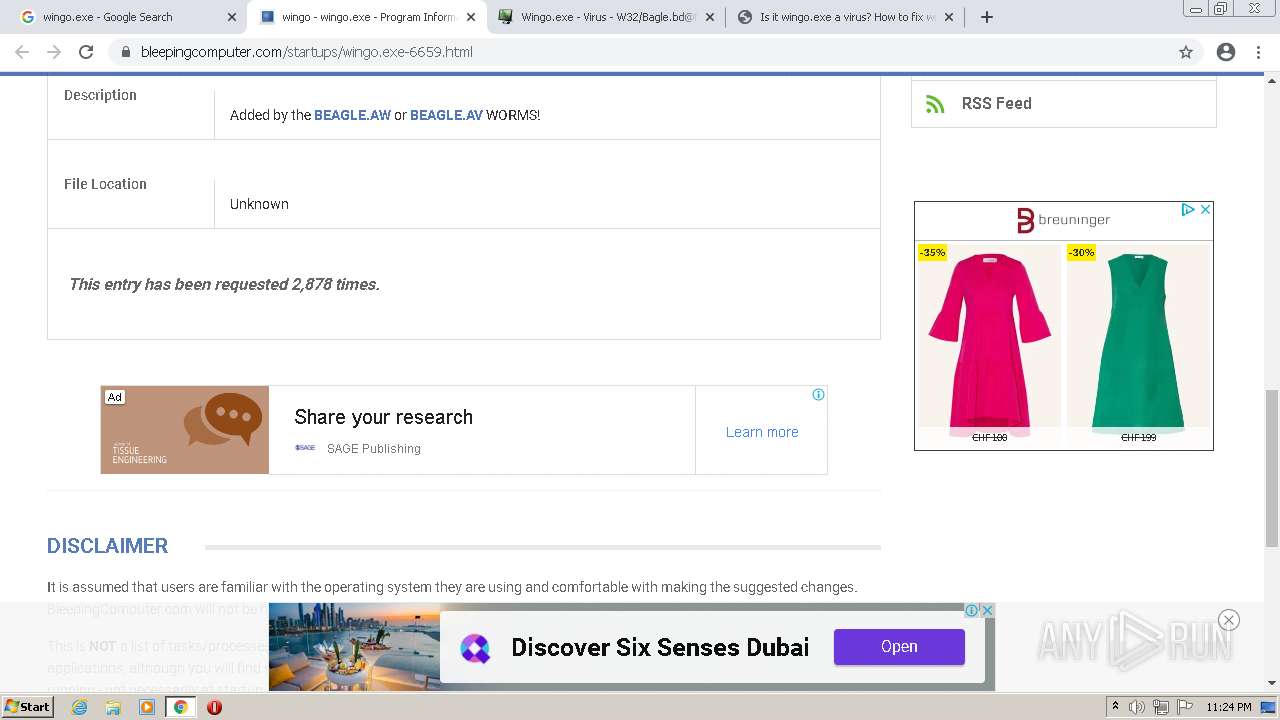Select the wingo.exe Program Information tab
The image size is (1280, 720).
(x=367, y=17)
